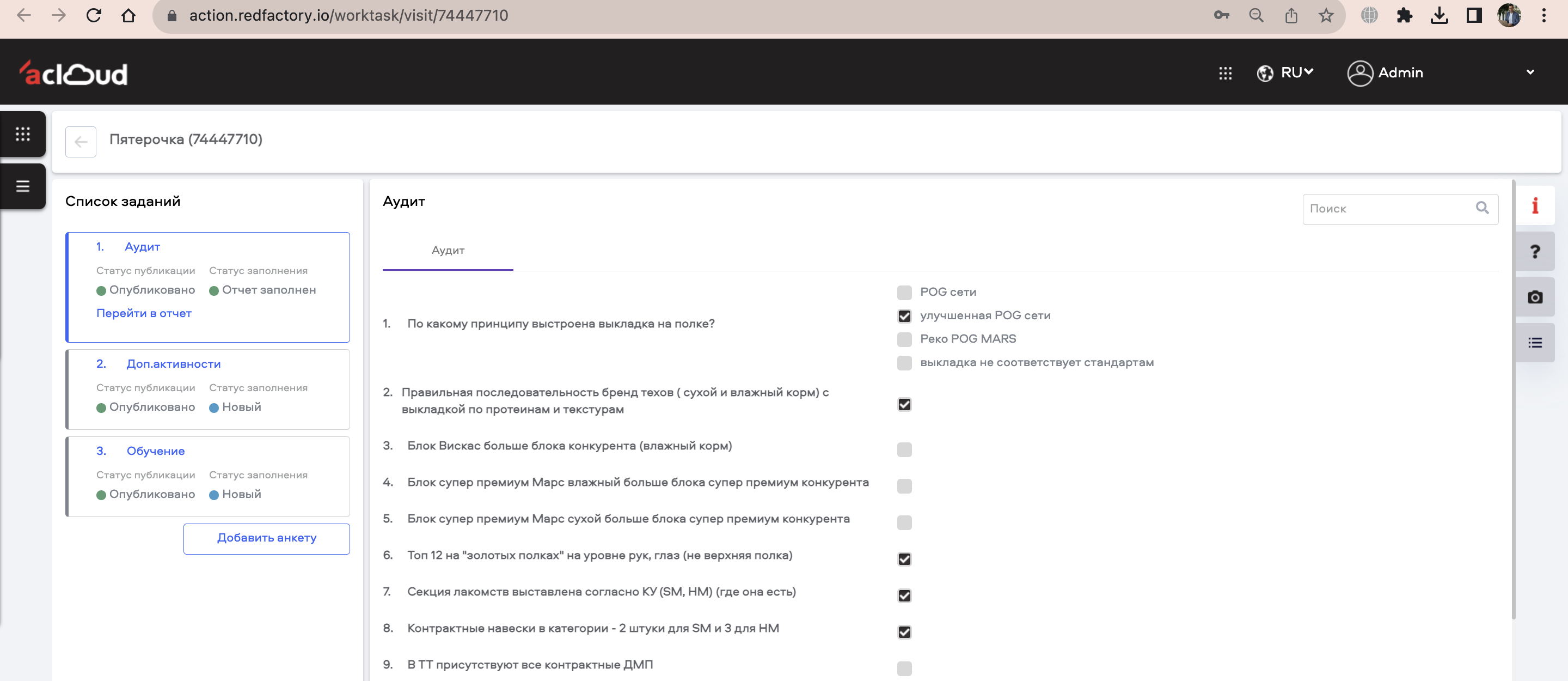Screen dimensions: 1568x681
Task: Open the red info icon panel
Action: 1535,205
